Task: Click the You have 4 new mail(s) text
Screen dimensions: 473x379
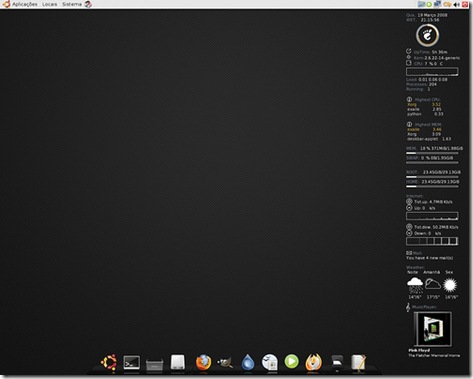Action: (x=429, y=258)
